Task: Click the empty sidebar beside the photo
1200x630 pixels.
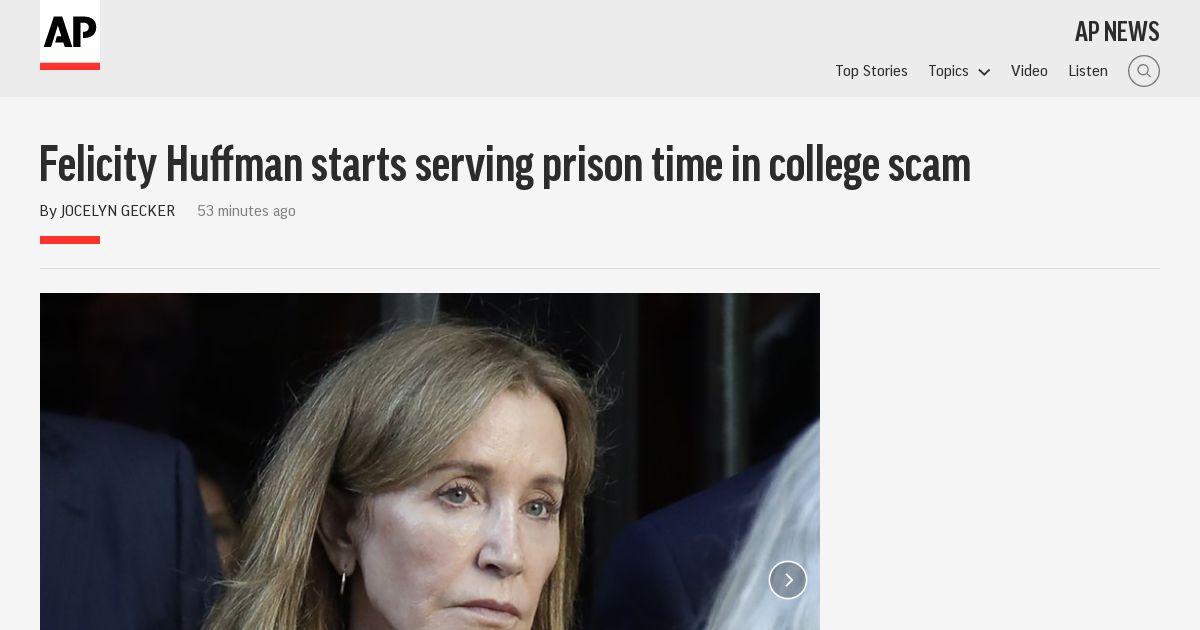Action: click(x=990, y=461)
